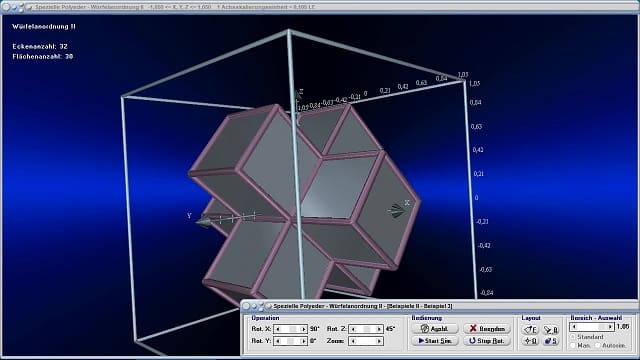Click the Eckenanzahl: 32 text

40,47
